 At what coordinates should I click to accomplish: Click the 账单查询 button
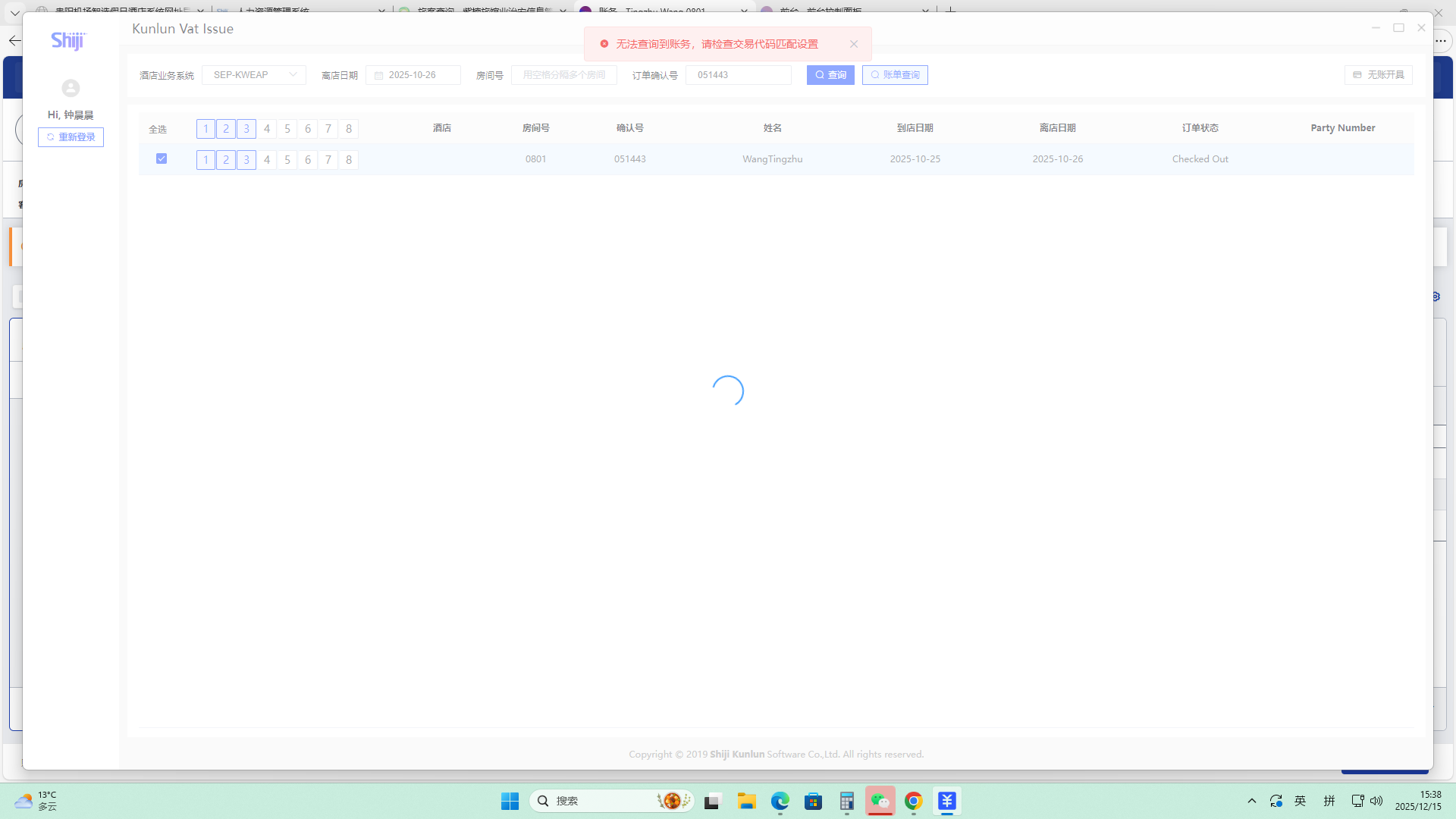pos(895,75)
